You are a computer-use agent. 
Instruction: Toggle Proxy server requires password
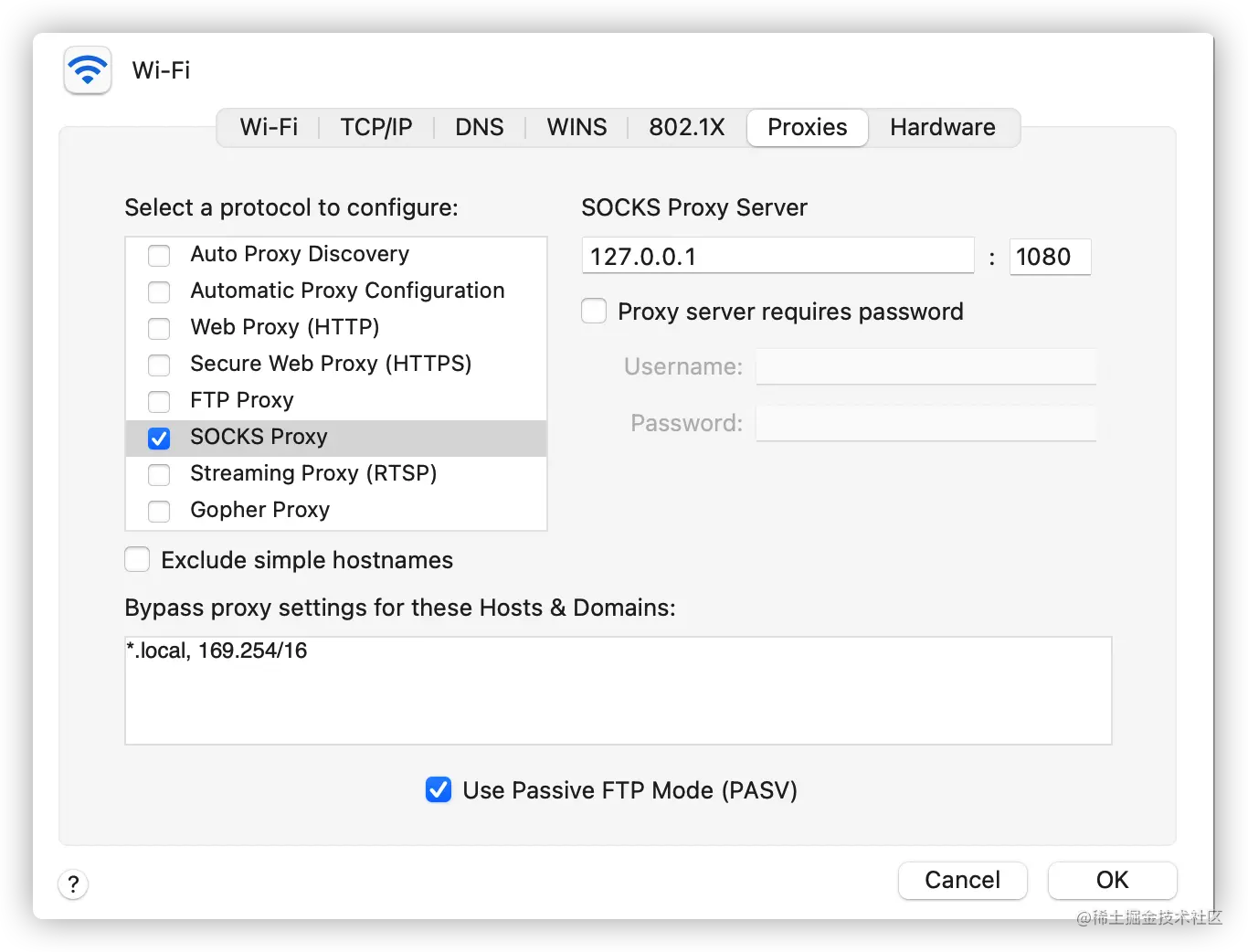(x=594, y=312)
